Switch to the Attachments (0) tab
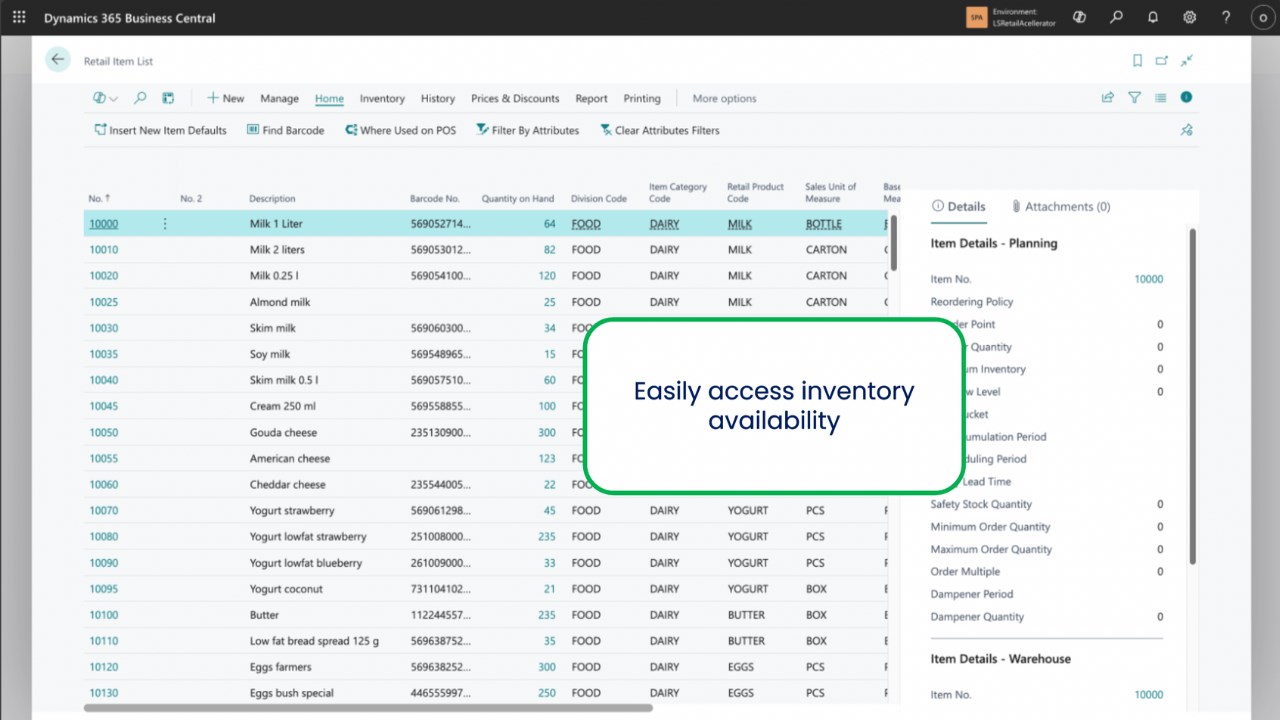The image size is (1280, 720). [1061, 206]
